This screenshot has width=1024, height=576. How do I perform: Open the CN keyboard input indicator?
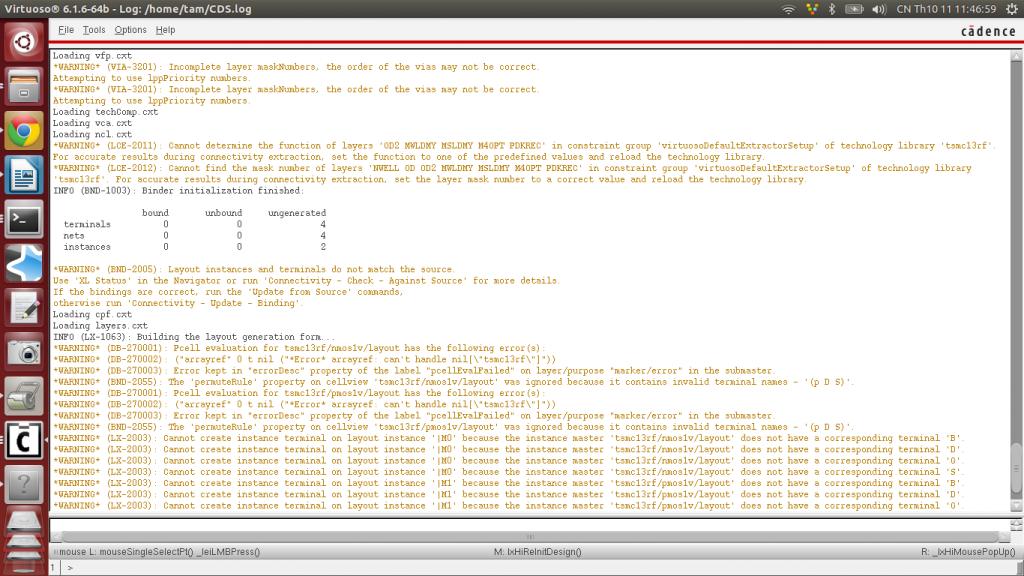pos(903,9)
